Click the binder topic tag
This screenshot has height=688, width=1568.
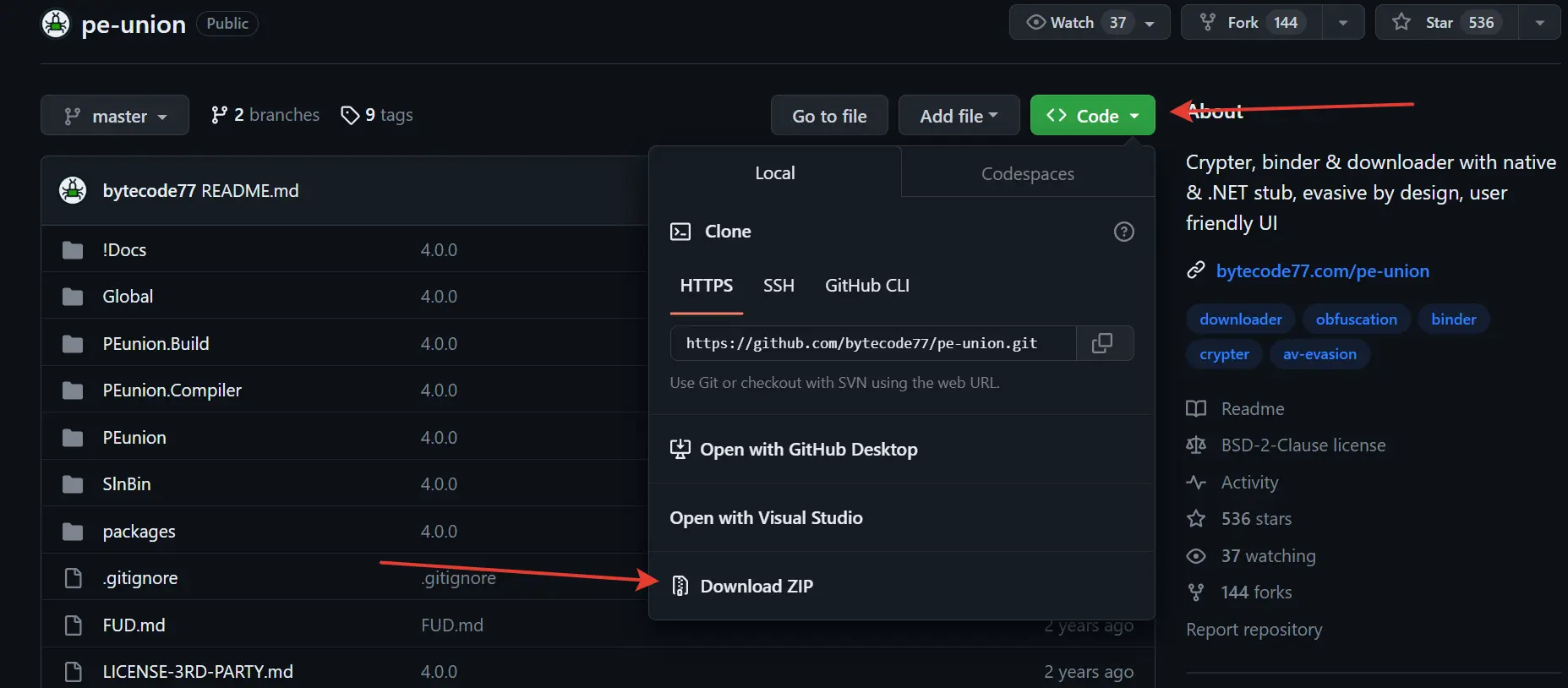point(1453,319)
